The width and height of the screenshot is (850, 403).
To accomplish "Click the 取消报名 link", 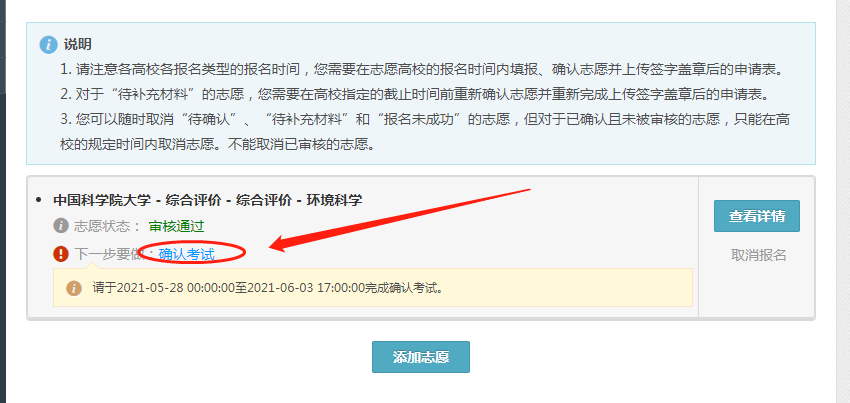I will pyautogui.click(x=758, y=255).
